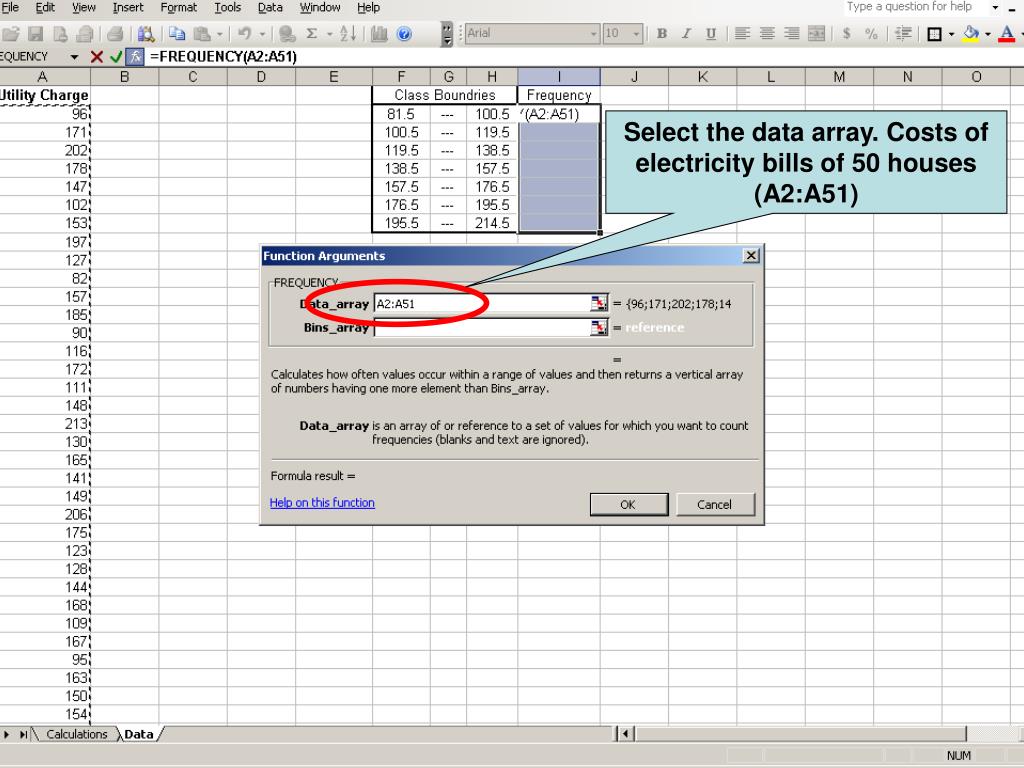The width and height of the screenshot is (1024, 768).
Task: Toggle Italic formatting
Action: pos(686,34)
